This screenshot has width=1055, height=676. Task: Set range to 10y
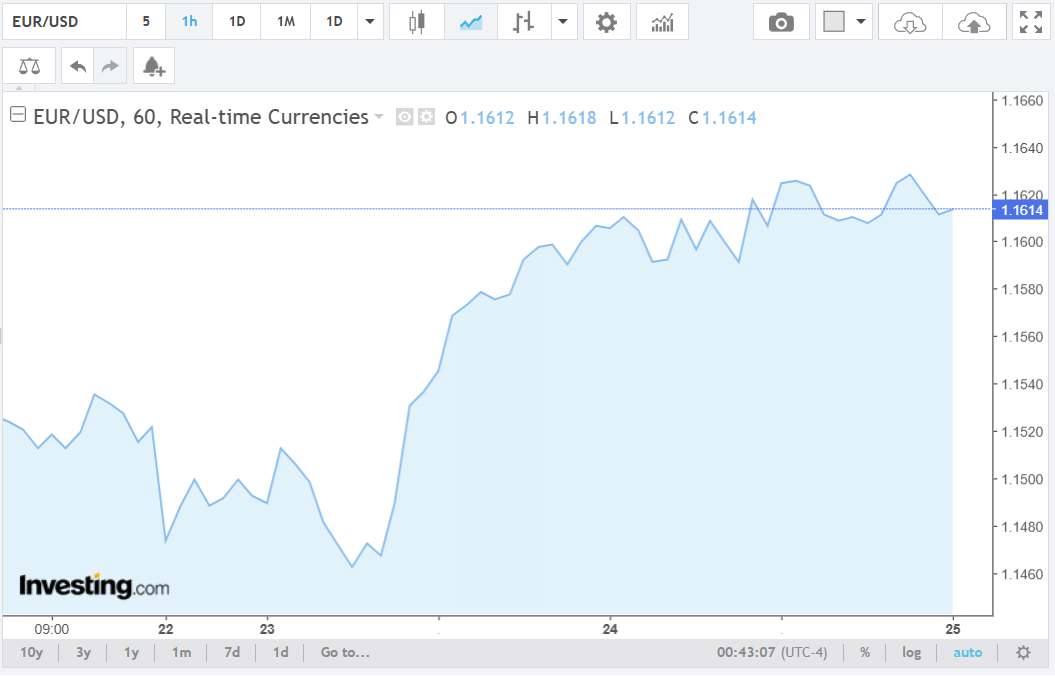(32, 652)
